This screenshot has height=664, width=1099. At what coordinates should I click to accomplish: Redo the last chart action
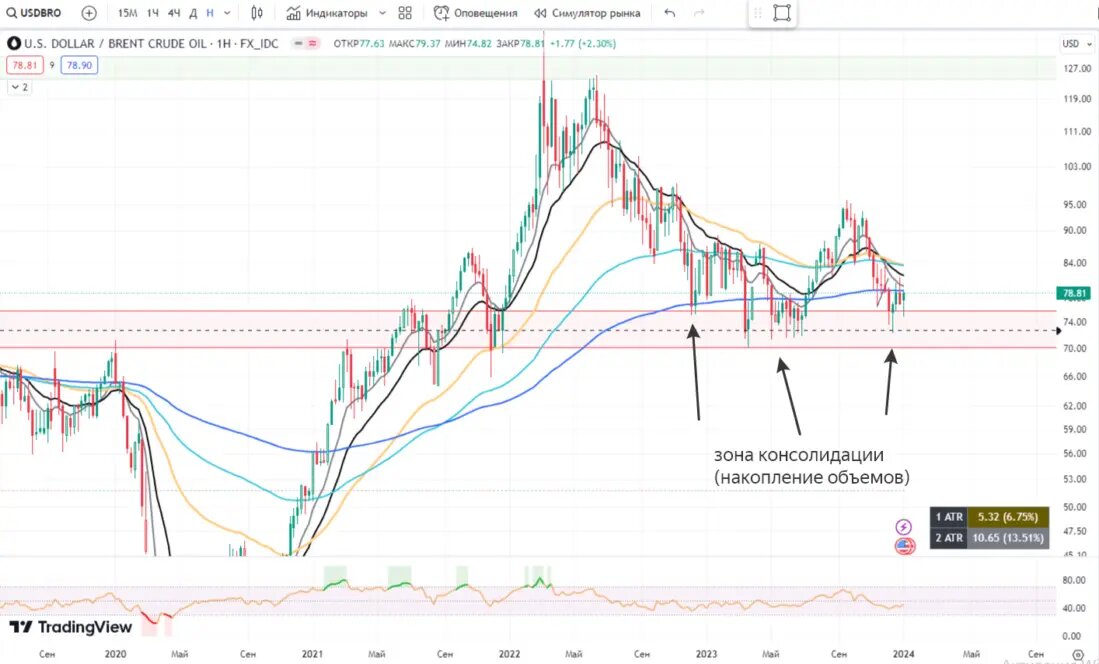pyautogui.click(x=699, y=13)
